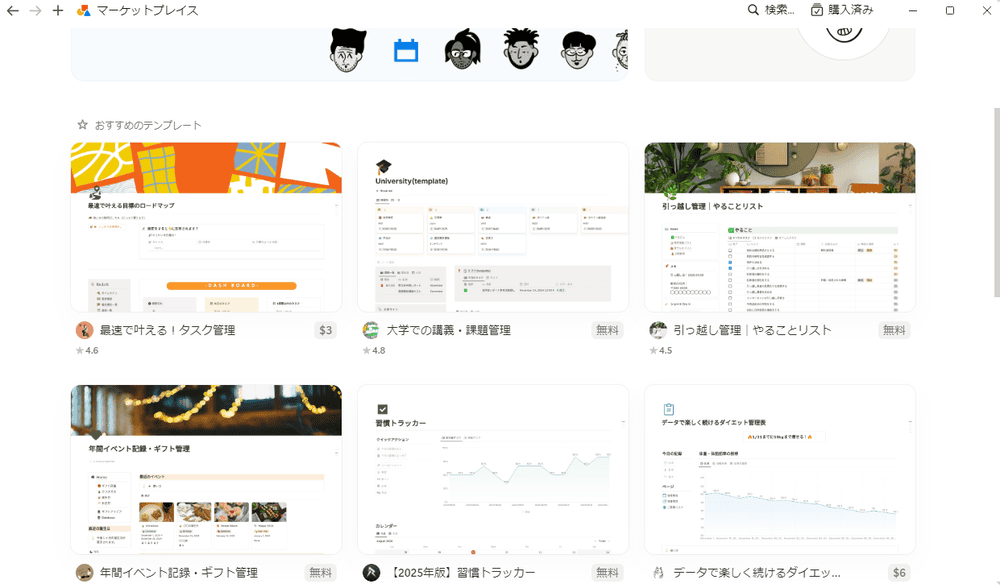Open the 大学での講義・課題管理 template link
1000x588 pixels.
click(448, 330)
